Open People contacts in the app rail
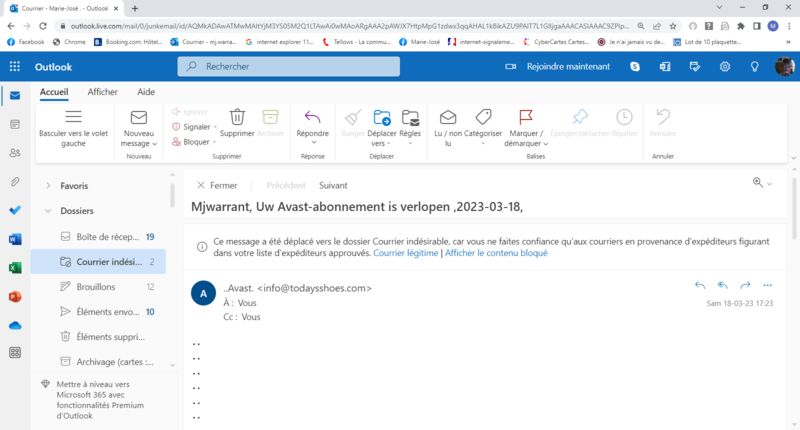This screenshot has width=800, height=430. point(15,153)
